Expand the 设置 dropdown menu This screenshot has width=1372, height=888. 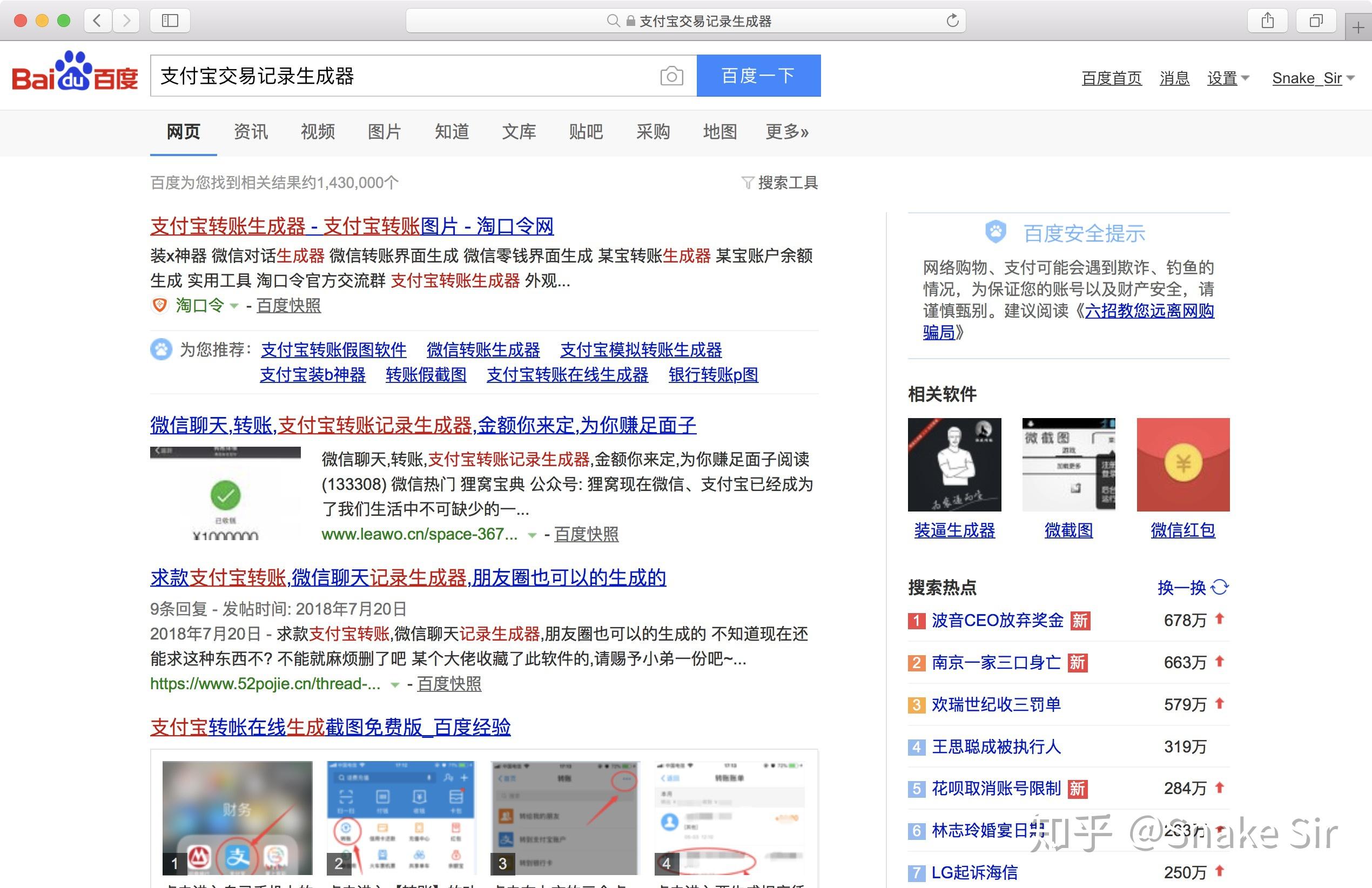1228,78
